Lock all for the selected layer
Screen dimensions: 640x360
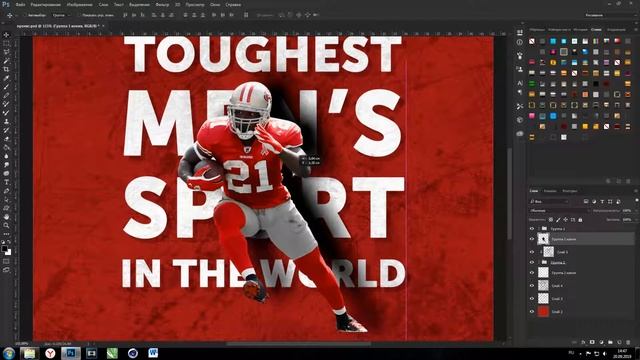[x=580, y=220]
